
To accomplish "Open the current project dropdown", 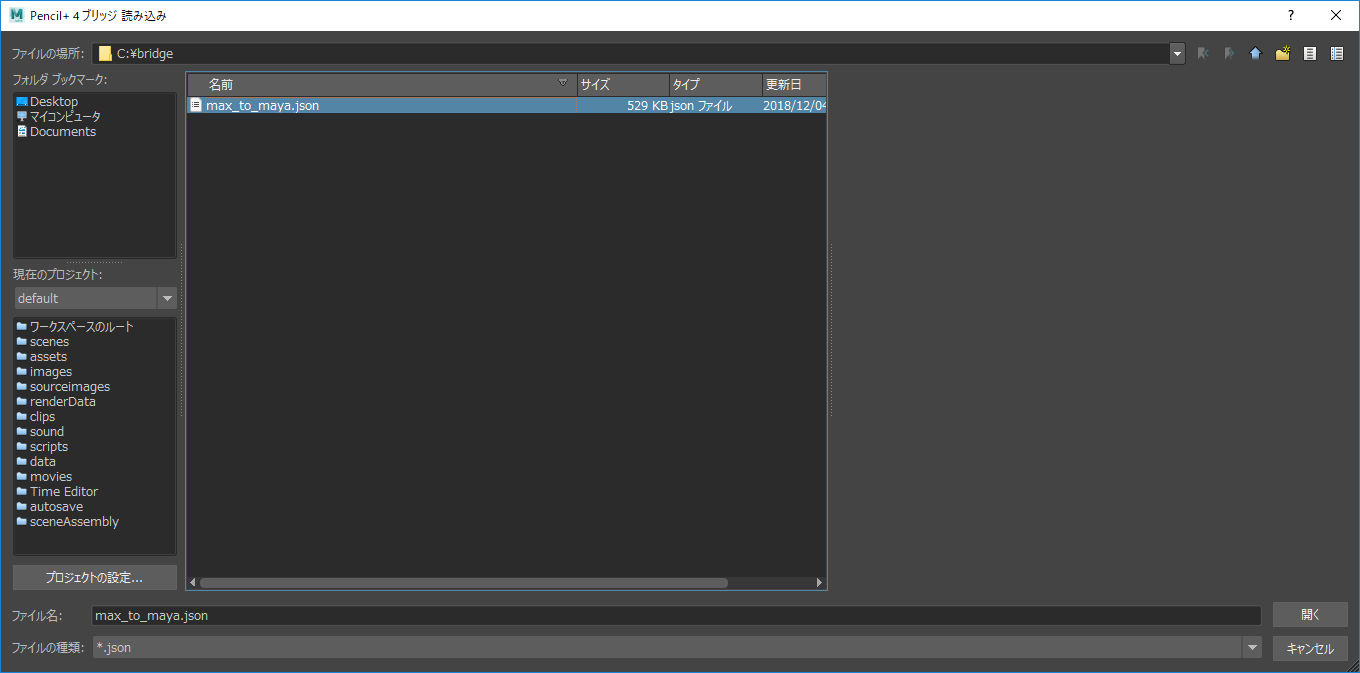I will [x=167, y=298].
